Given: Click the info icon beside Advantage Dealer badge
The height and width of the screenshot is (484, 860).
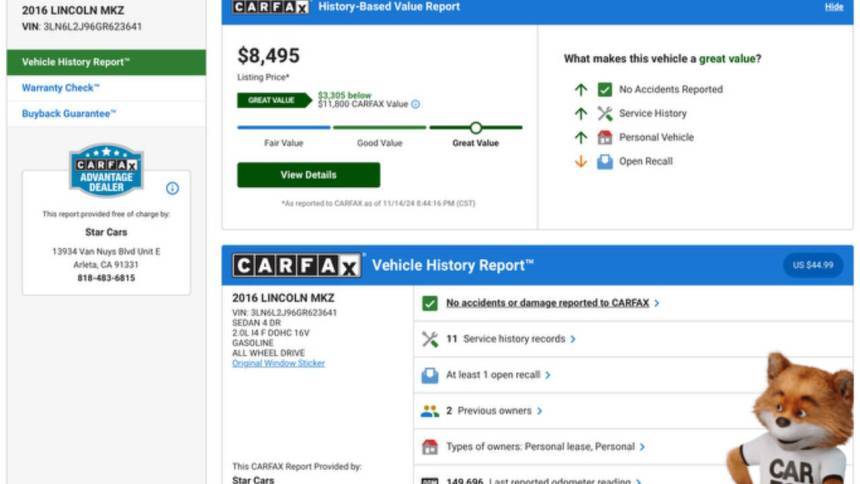Looking at the screenshot, I should [172, 188].
